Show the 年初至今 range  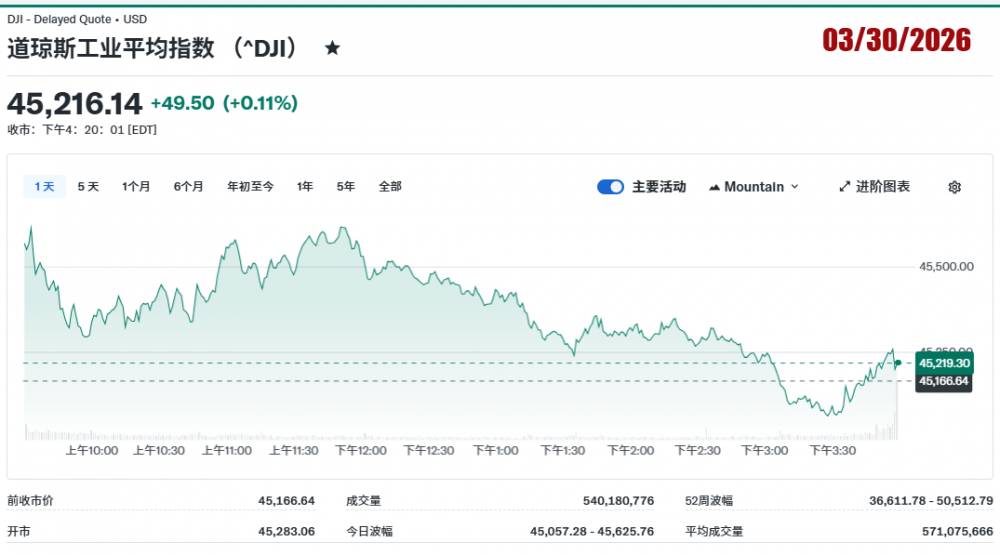tap(250, 187)
